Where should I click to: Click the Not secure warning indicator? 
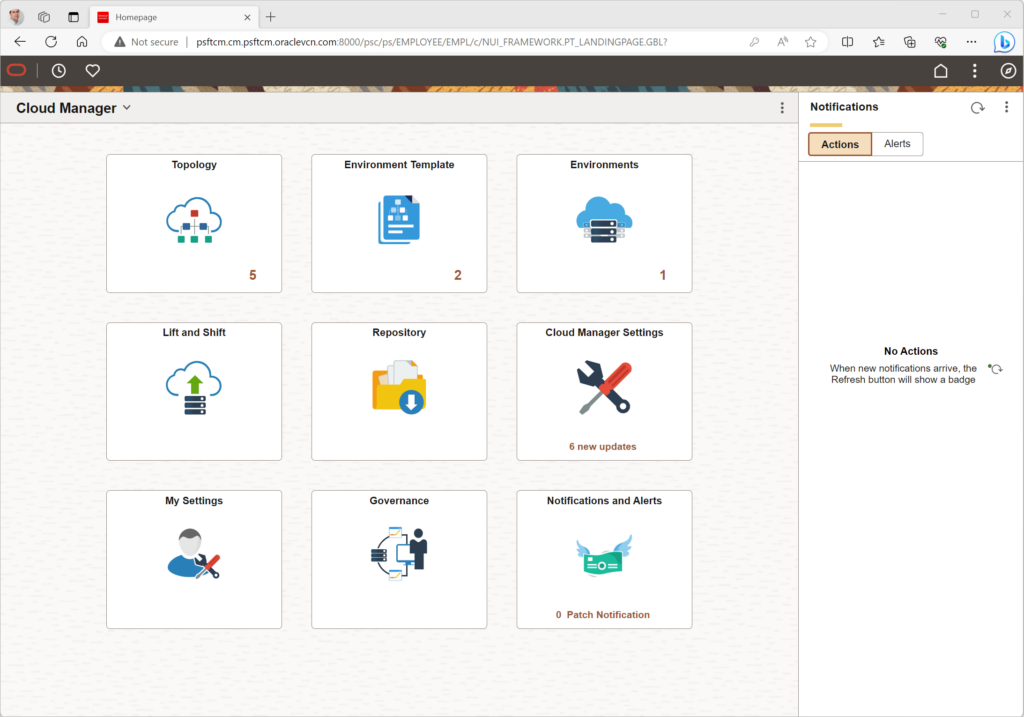[146, 42]
